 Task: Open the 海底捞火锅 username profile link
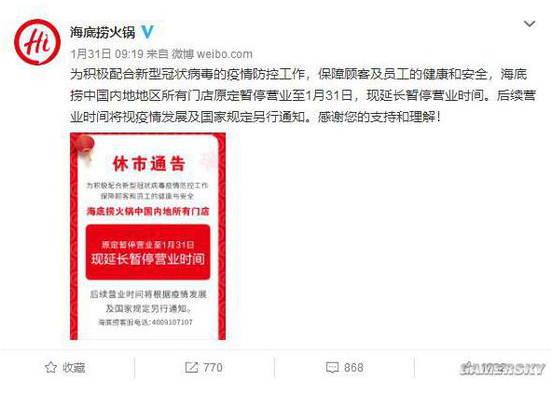click(103, 32)
